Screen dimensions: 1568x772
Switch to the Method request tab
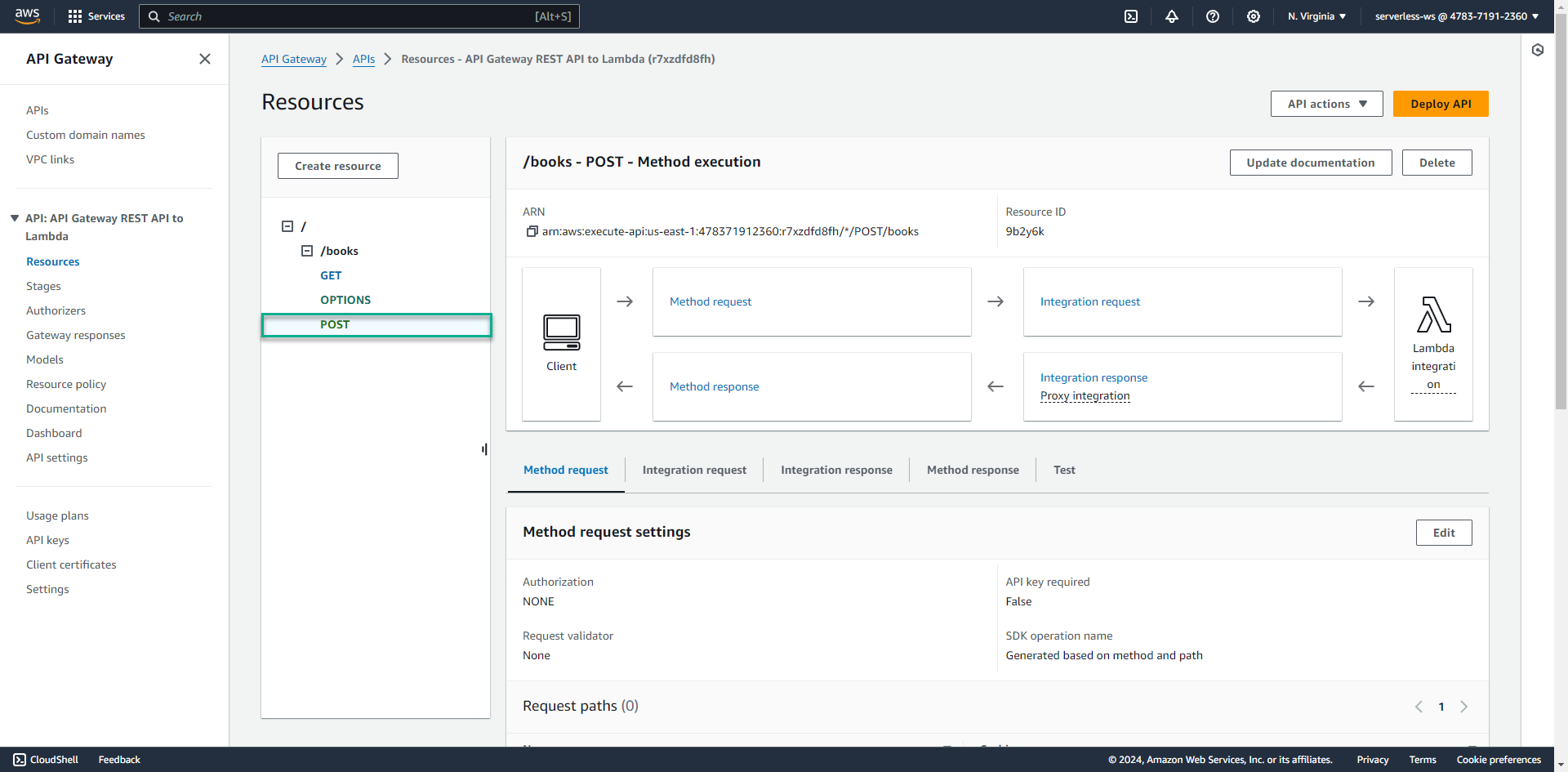[x=566, y=470]
